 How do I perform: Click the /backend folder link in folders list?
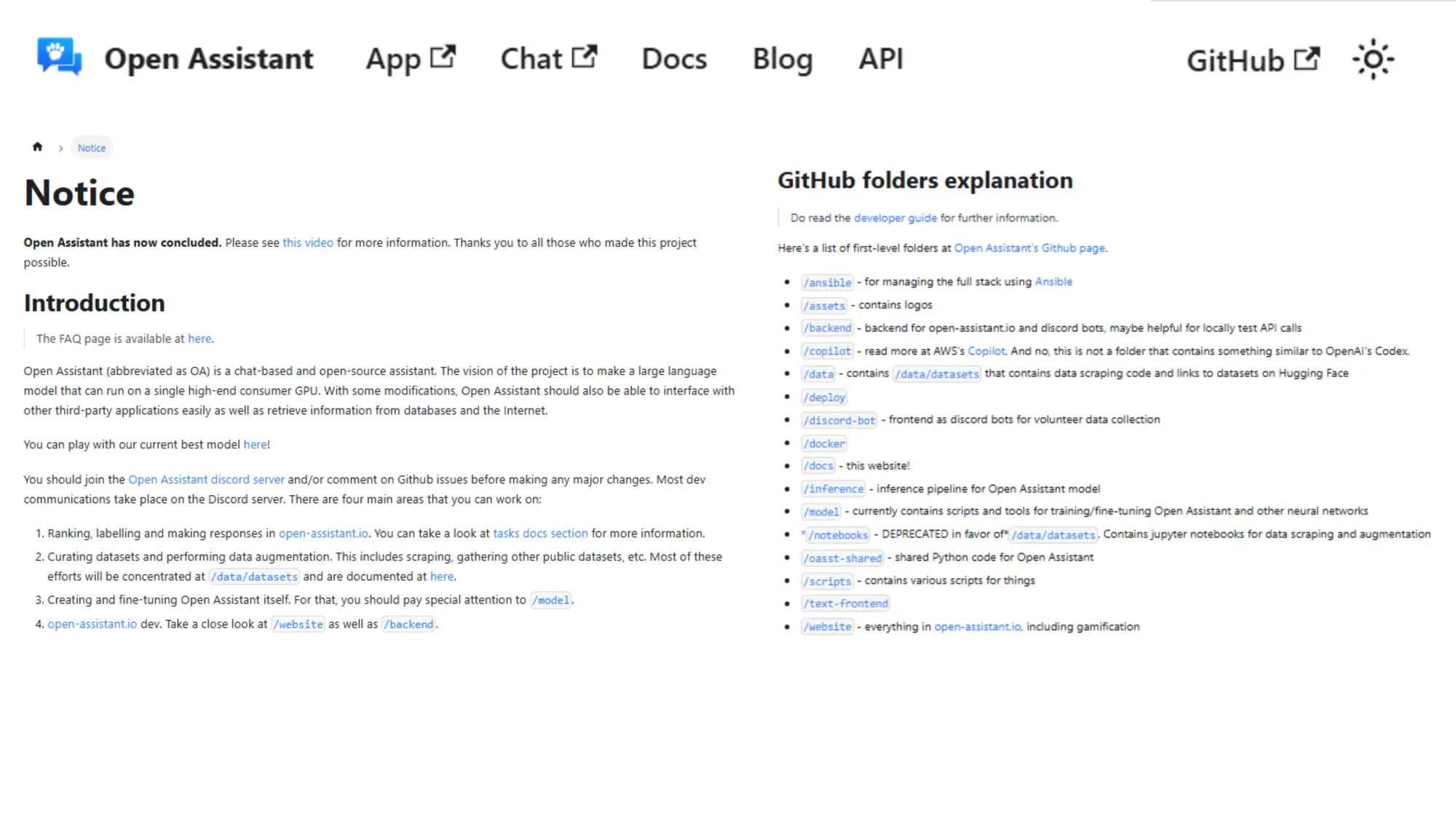click(x=827, y=328)
